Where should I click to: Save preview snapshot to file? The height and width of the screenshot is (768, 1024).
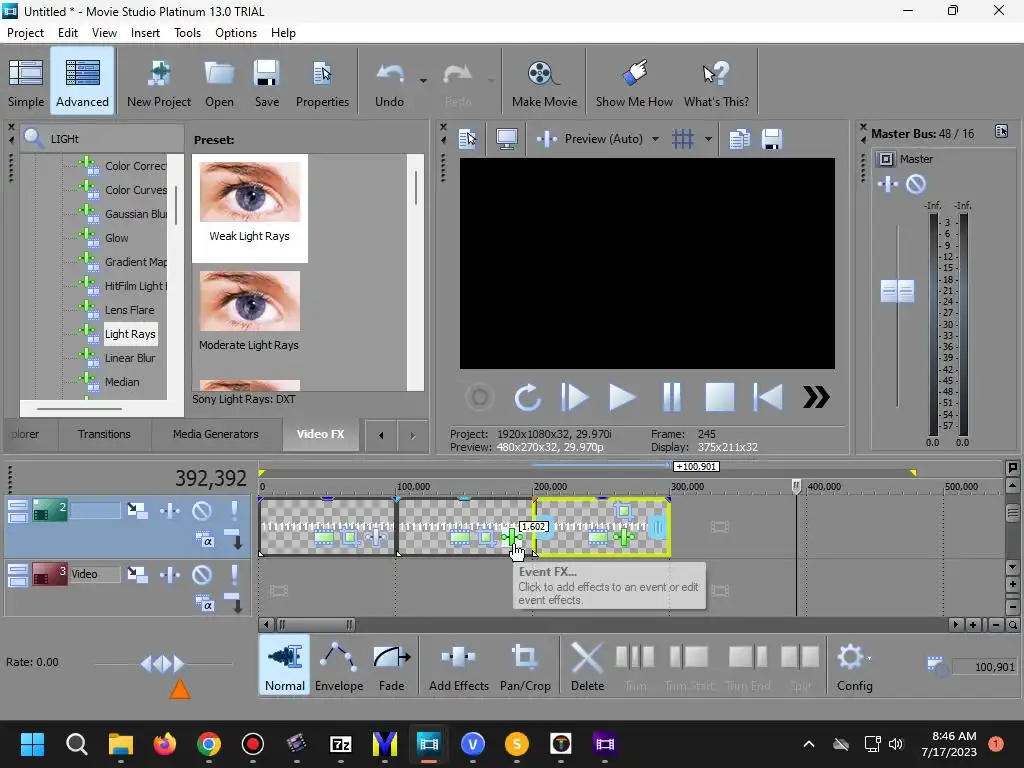coord(772,138)
